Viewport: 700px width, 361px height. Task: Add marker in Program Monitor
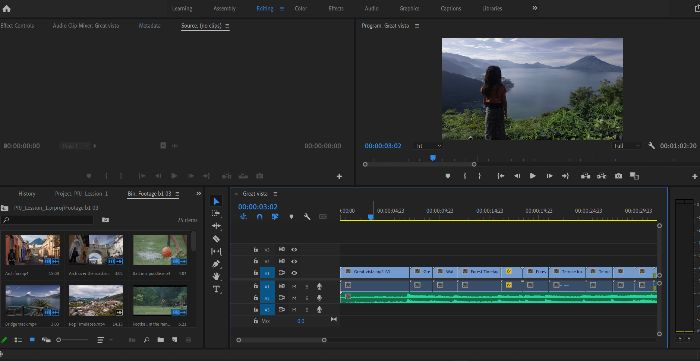[x=448, y=176]
